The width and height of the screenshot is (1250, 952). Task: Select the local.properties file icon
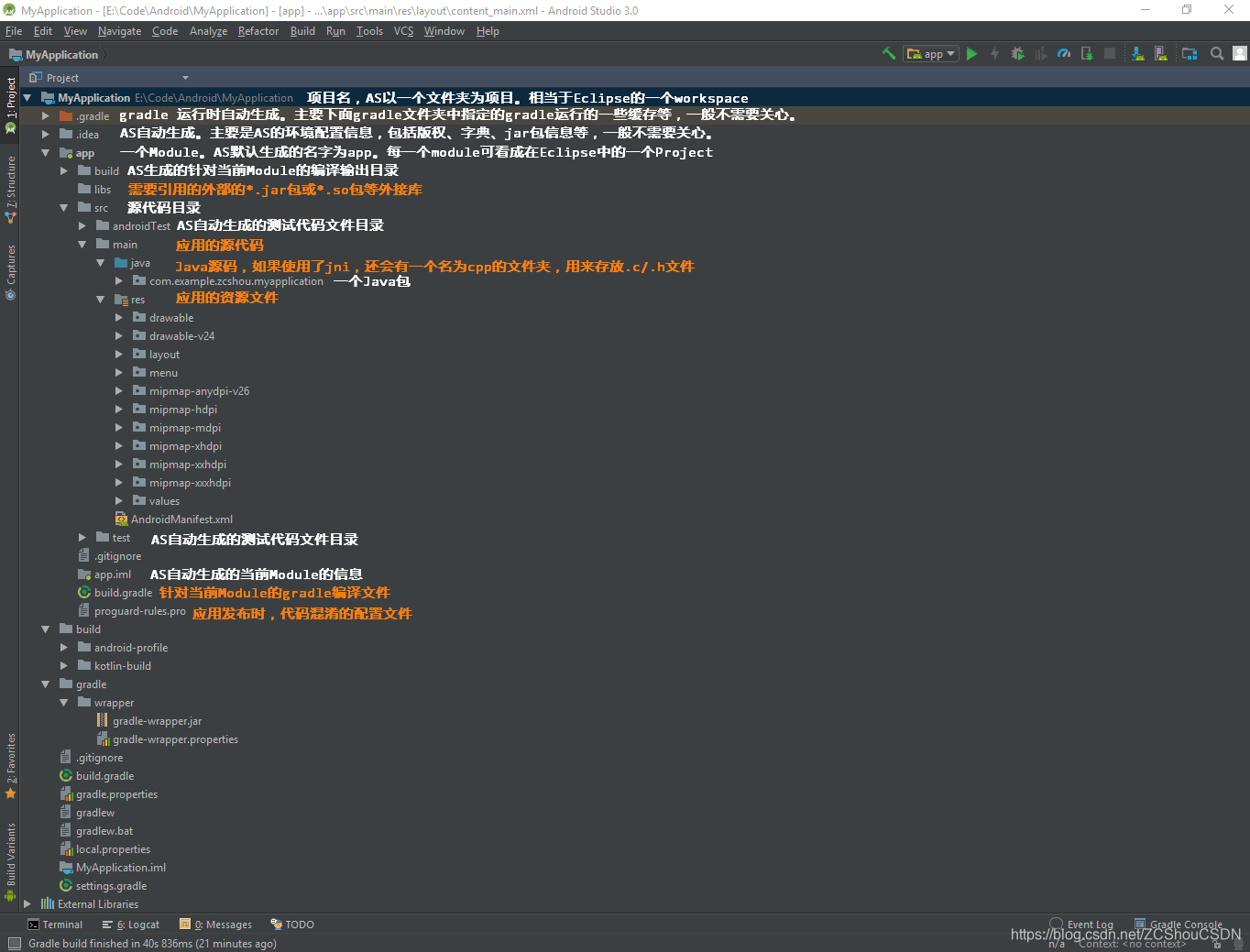(x=66, y=849)
